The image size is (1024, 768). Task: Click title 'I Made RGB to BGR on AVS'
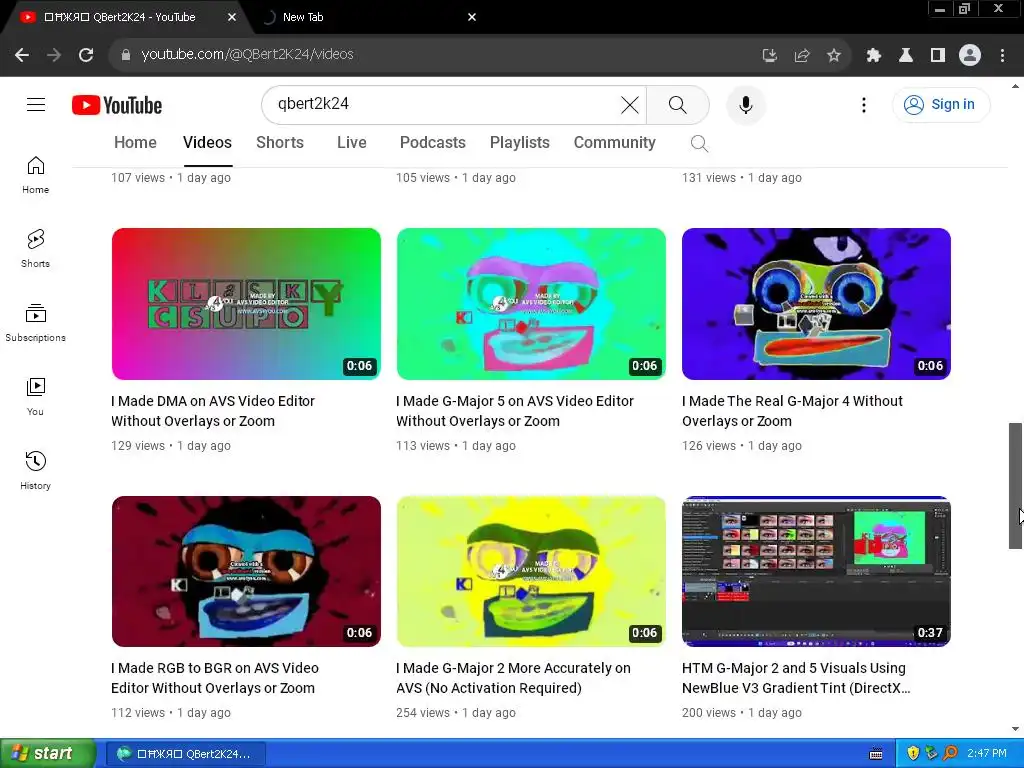[215, 678]
